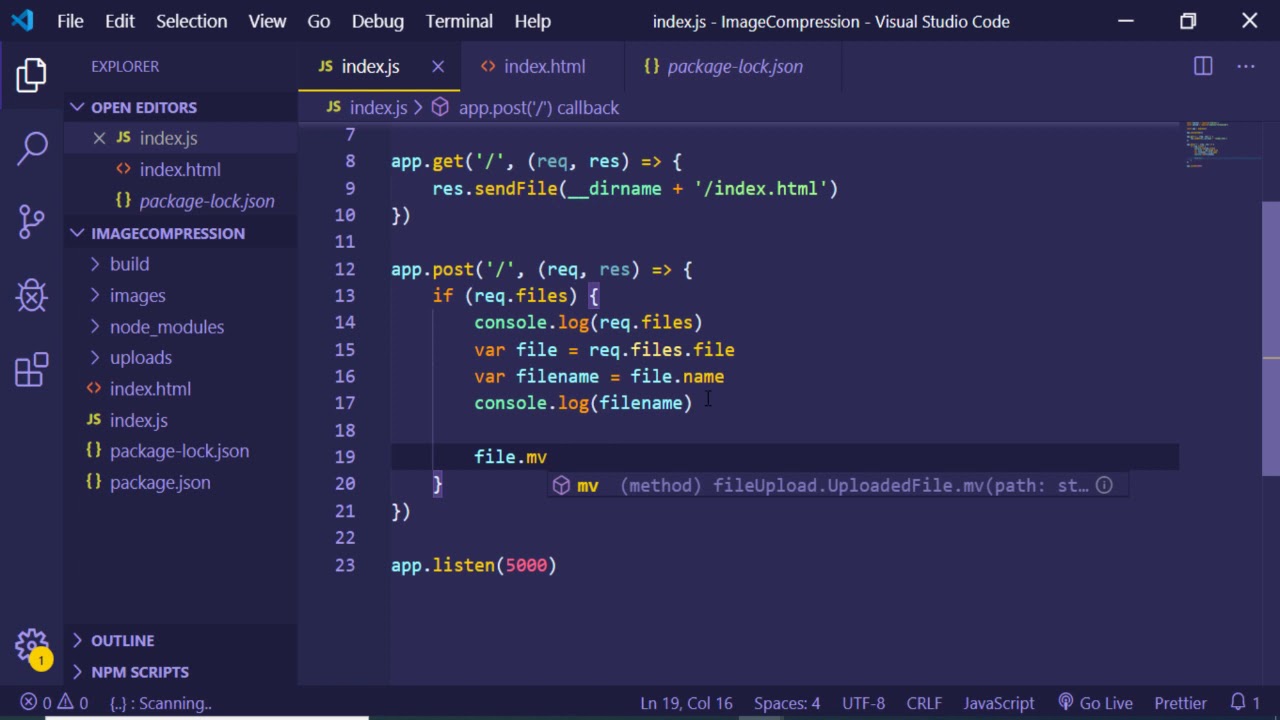
Task: Click the editor vertical scrollbar
Action: pos(1271,340)
